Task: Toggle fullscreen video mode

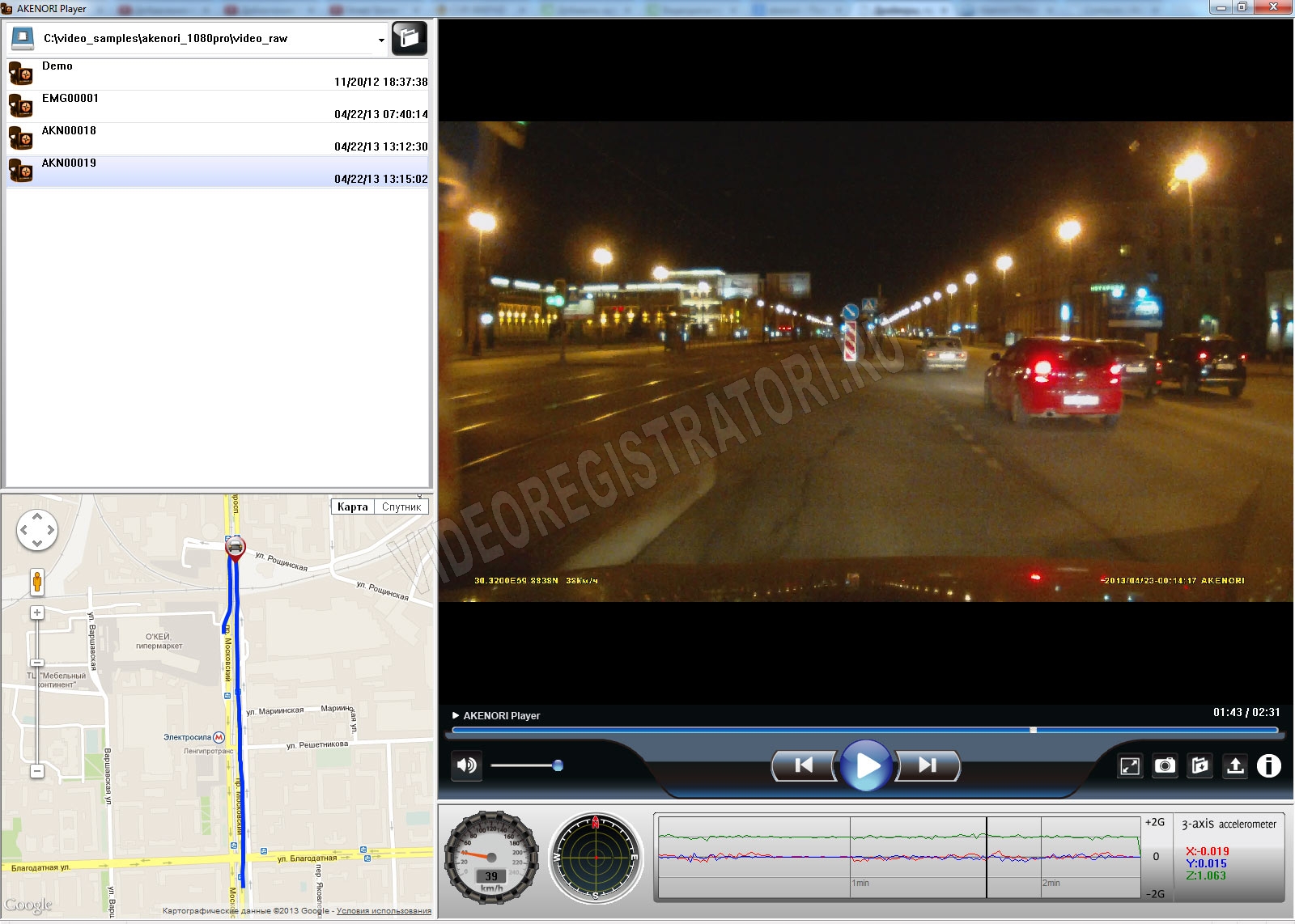Action: coord(1130,765)
